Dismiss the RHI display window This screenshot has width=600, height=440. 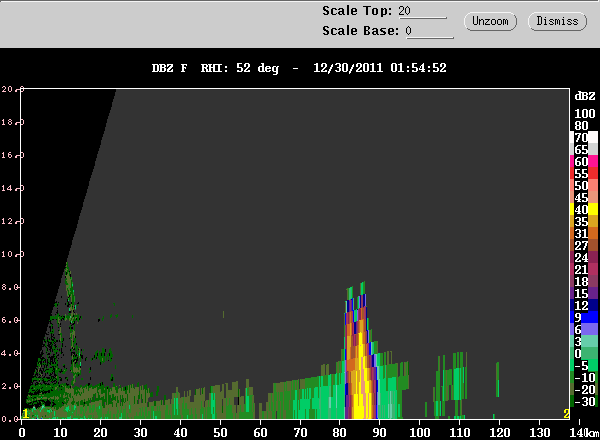pyautogui.click(x=557, y=21)
